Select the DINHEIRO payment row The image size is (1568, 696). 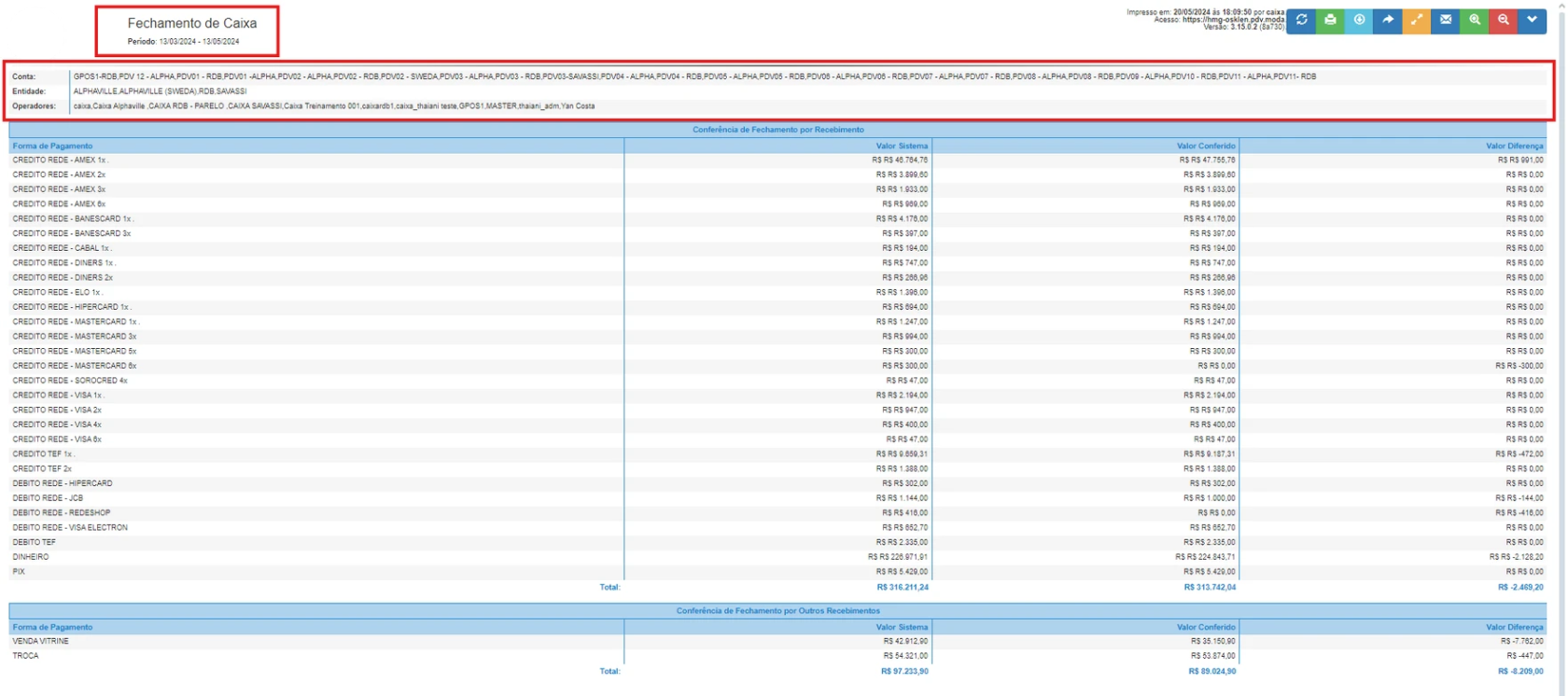(31, 557)
